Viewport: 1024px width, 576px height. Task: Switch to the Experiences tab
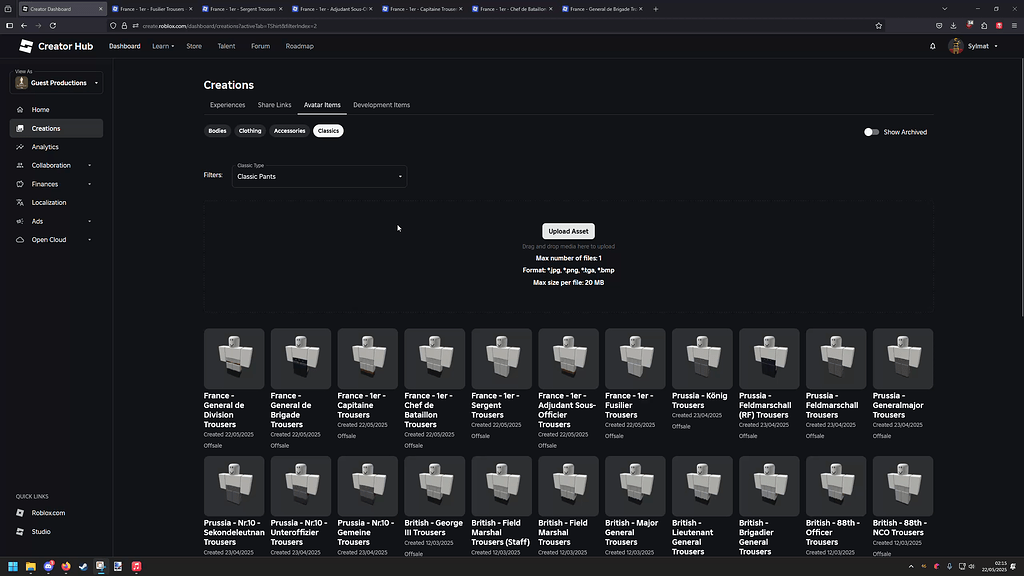pos(227,104)
